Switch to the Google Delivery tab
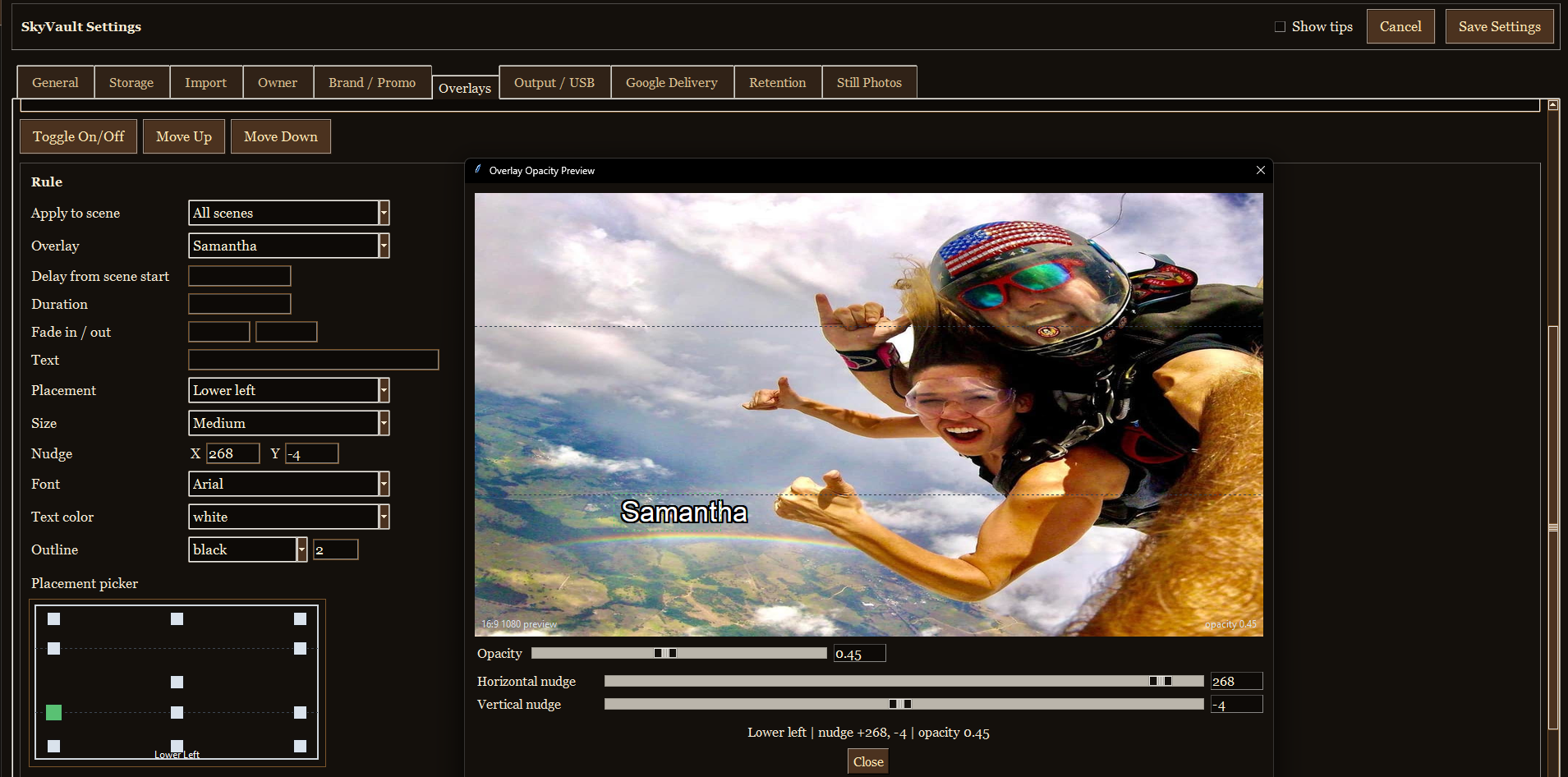This screenshot has width=1568, height=777. [x=672, y=82]
